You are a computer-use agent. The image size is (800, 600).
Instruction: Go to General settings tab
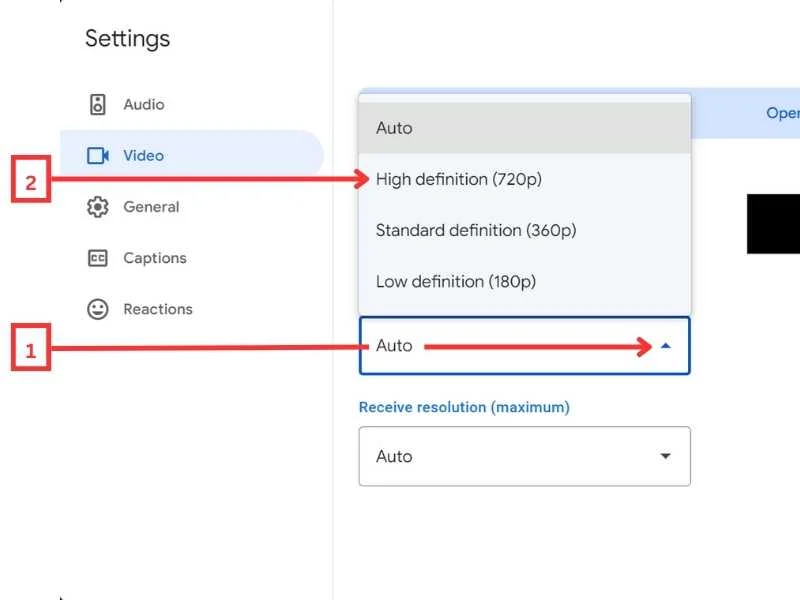click(192, 207)
